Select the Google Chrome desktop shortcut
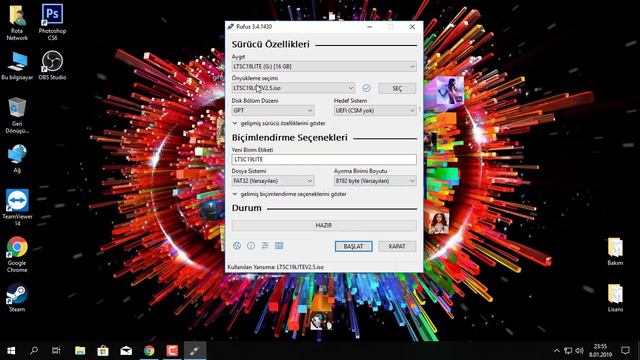 click(17, 254)
